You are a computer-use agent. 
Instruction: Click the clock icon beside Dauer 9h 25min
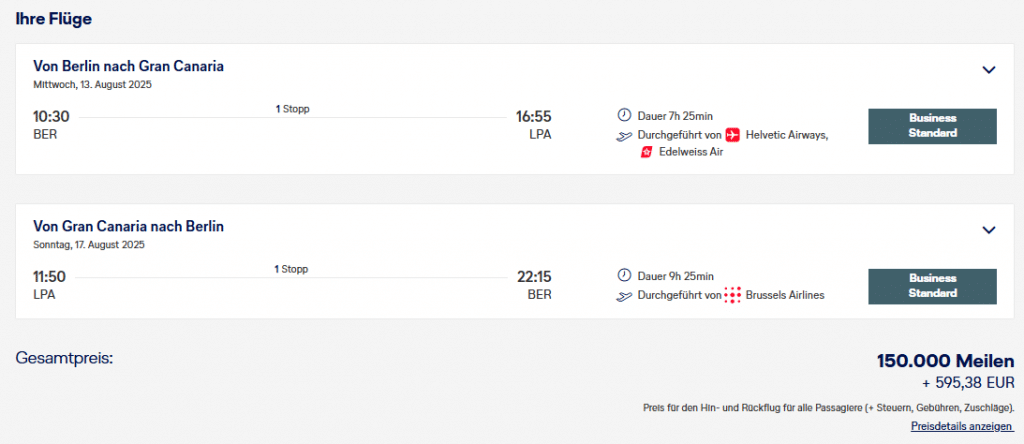625,276
